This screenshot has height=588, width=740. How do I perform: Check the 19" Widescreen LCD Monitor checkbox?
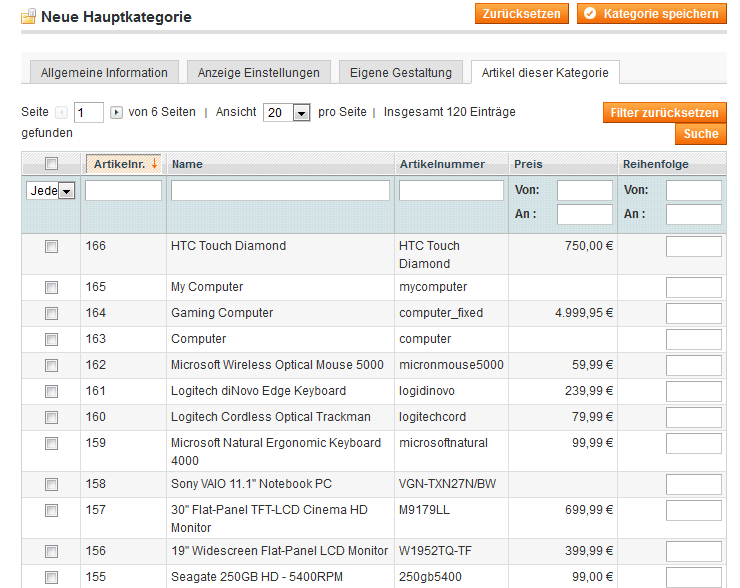point(51,551)
